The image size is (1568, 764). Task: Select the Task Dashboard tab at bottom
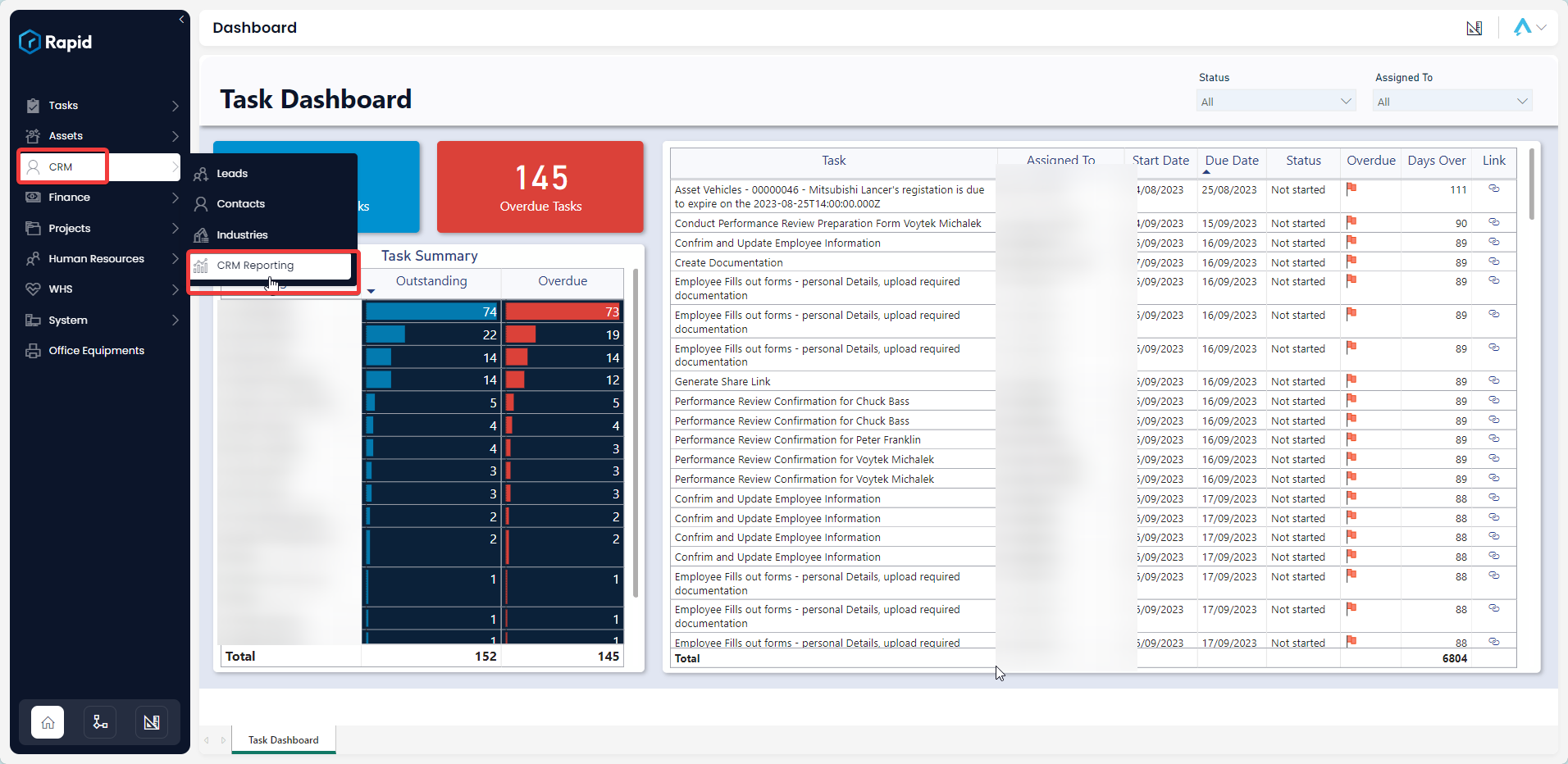[x=284, y=740]
